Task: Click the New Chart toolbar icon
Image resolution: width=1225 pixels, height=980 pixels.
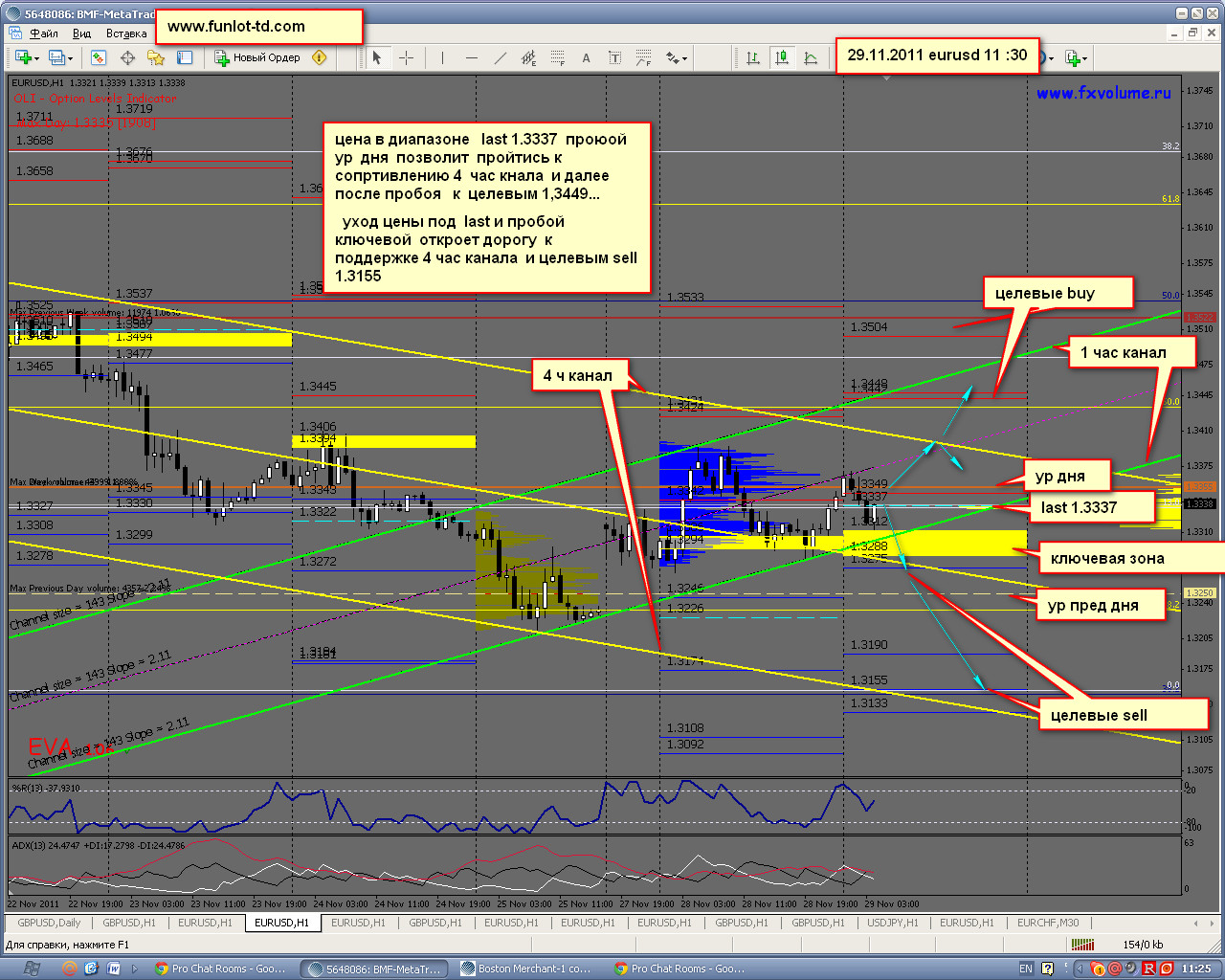Action: 22,57
